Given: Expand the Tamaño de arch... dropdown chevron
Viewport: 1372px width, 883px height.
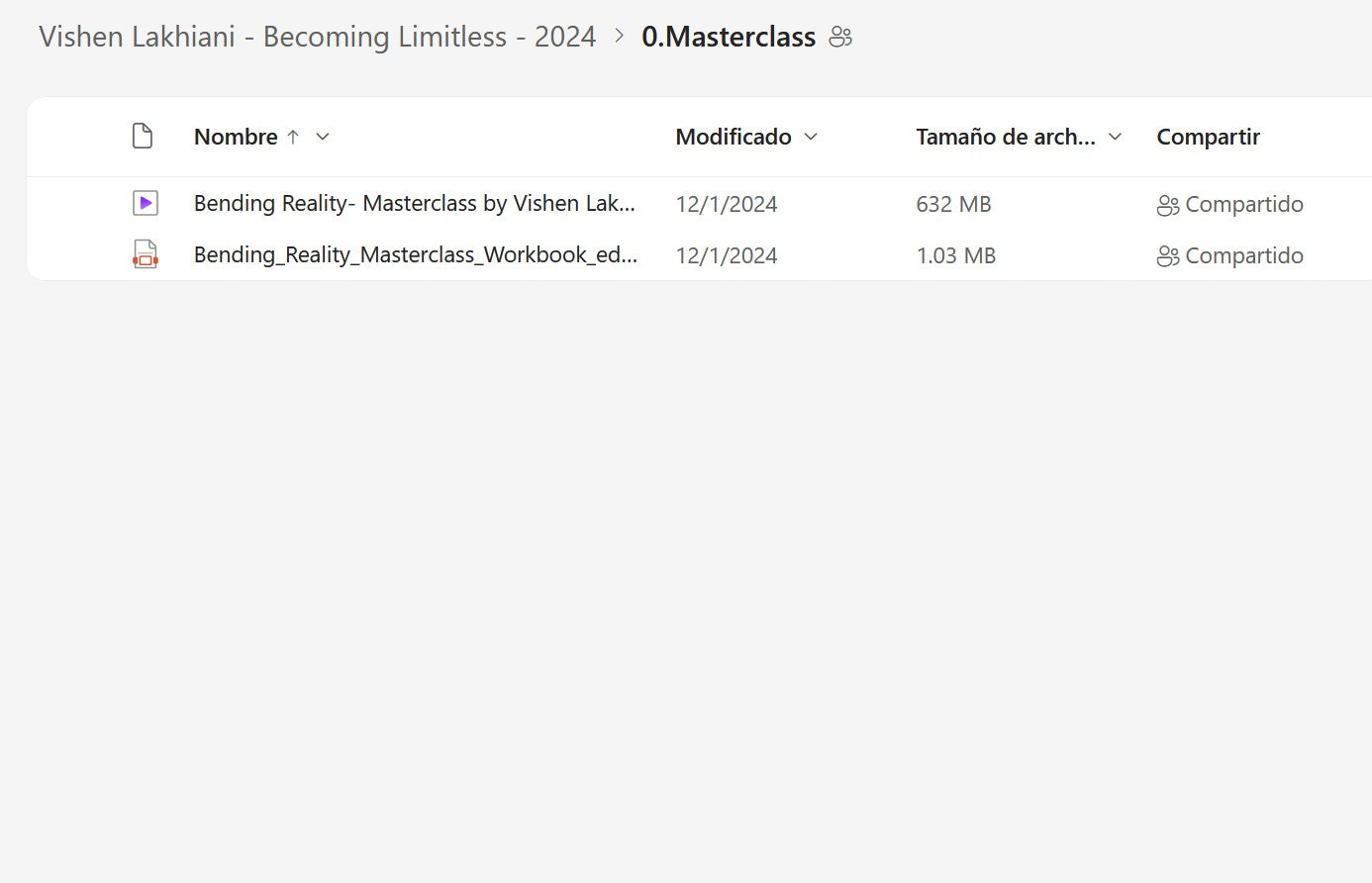Looking at the screenshot, I should (1115, 137).
